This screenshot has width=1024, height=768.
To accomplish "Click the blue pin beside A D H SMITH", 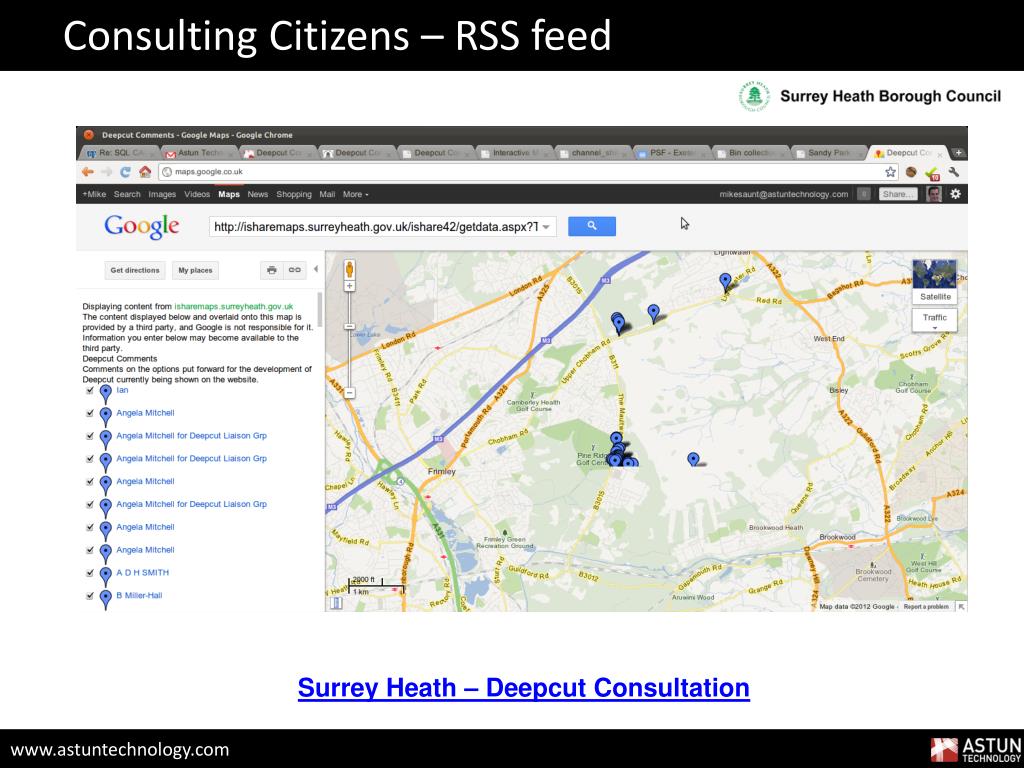I will click(x=105, y=576).
